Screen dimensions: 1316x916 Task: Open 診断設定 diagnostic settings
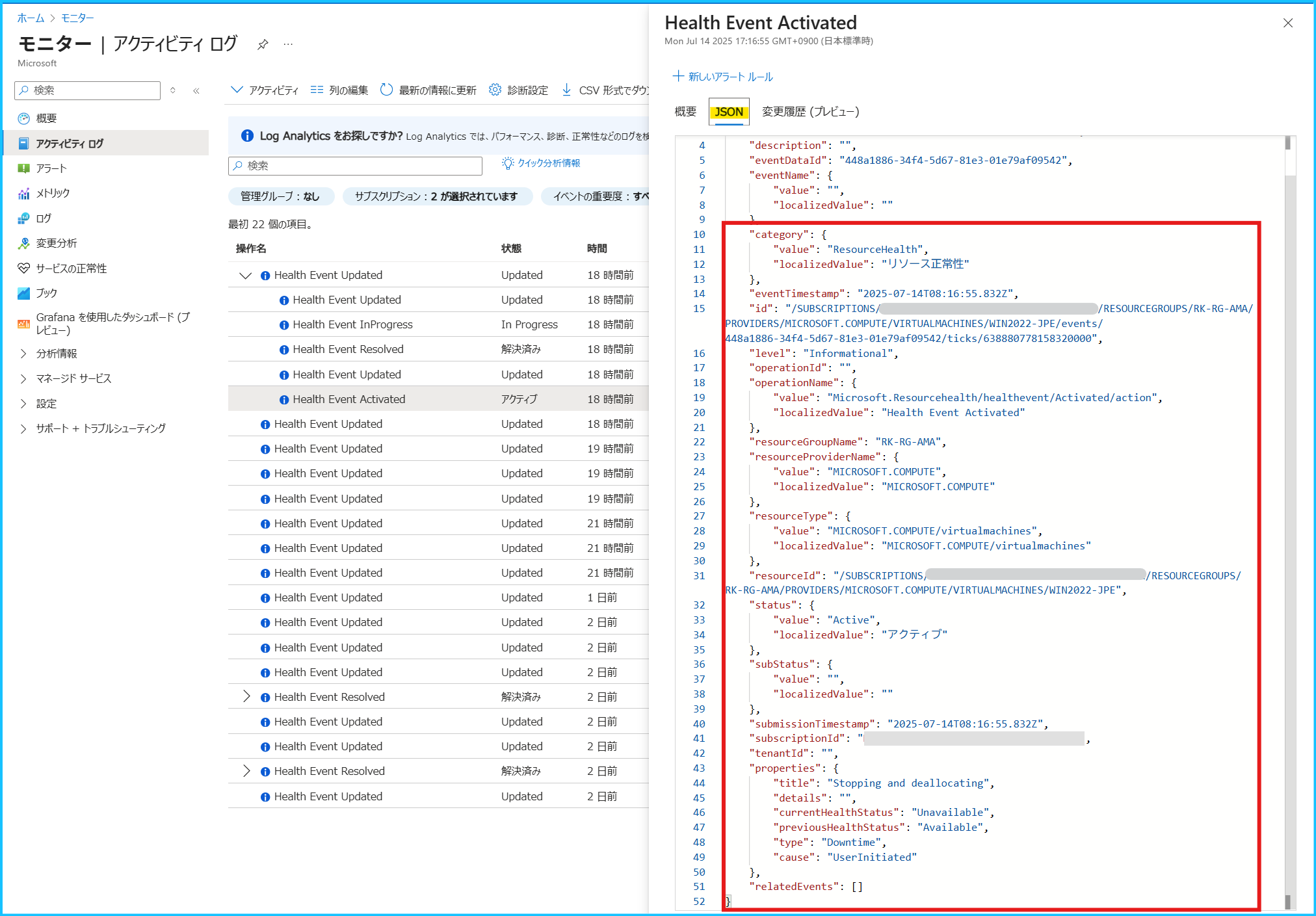[519, 90]
